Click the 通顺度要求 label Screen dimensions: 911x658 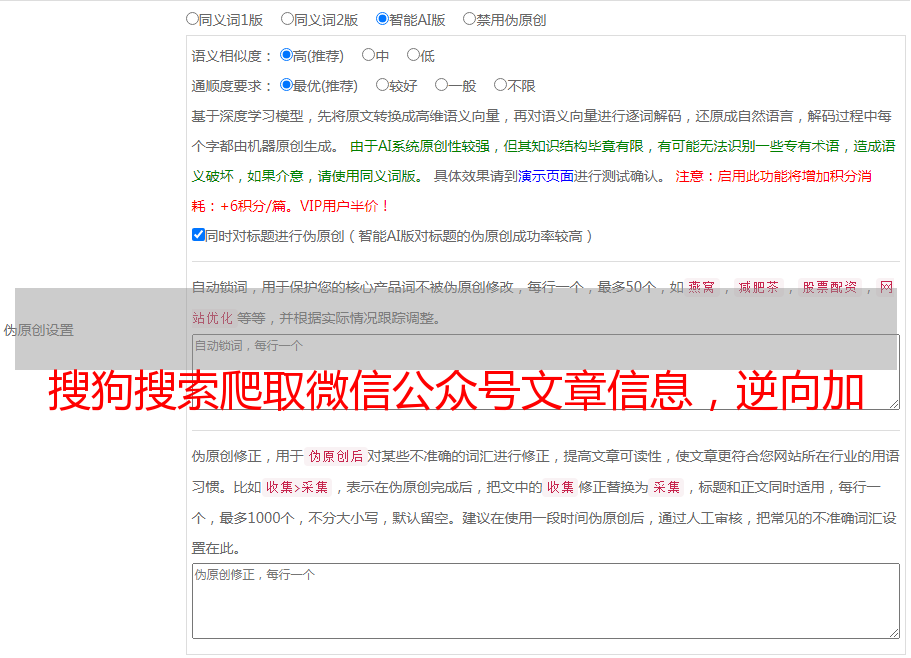232,86
